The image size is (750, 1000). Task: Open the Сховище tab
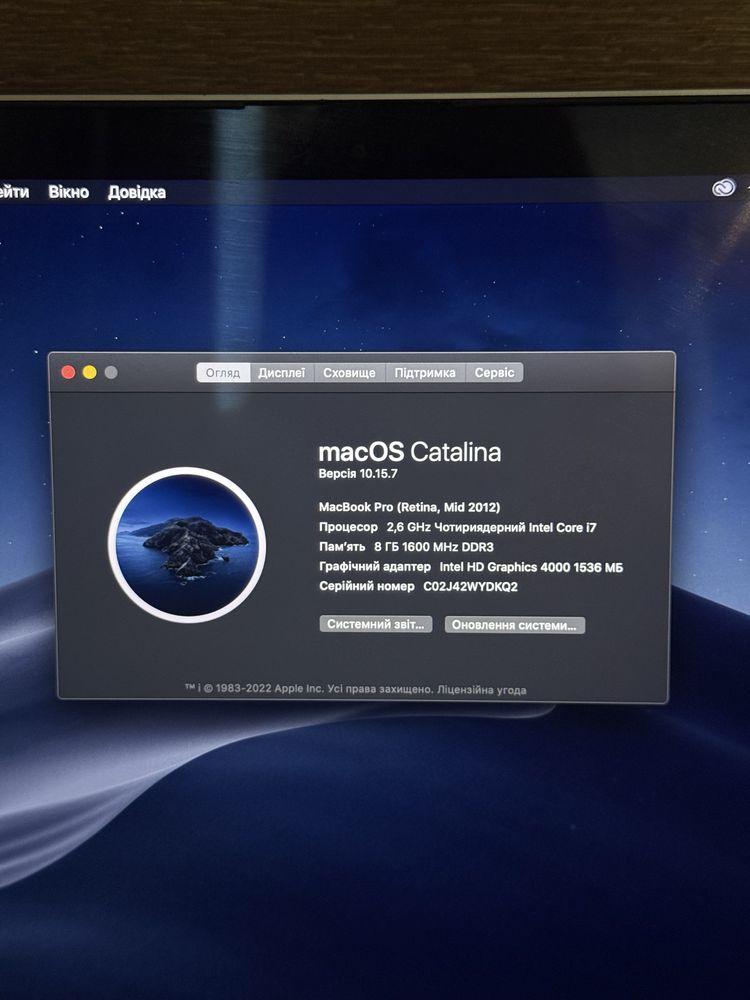point(349,373)
